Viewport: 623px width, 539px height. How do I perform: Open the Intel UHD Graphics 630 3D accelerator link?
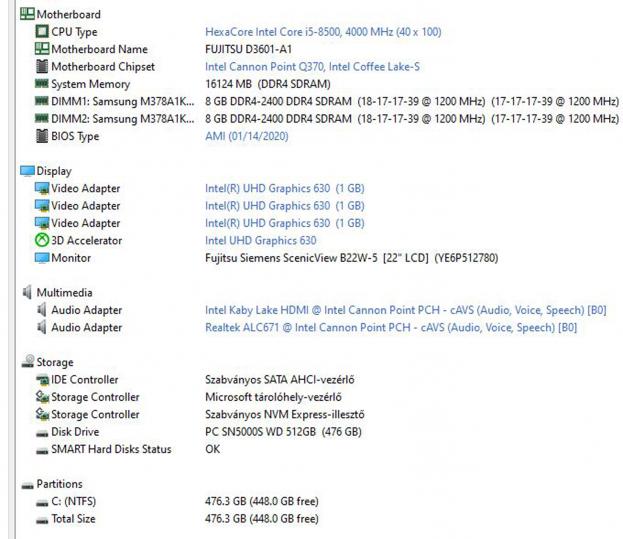coord(261,240)
